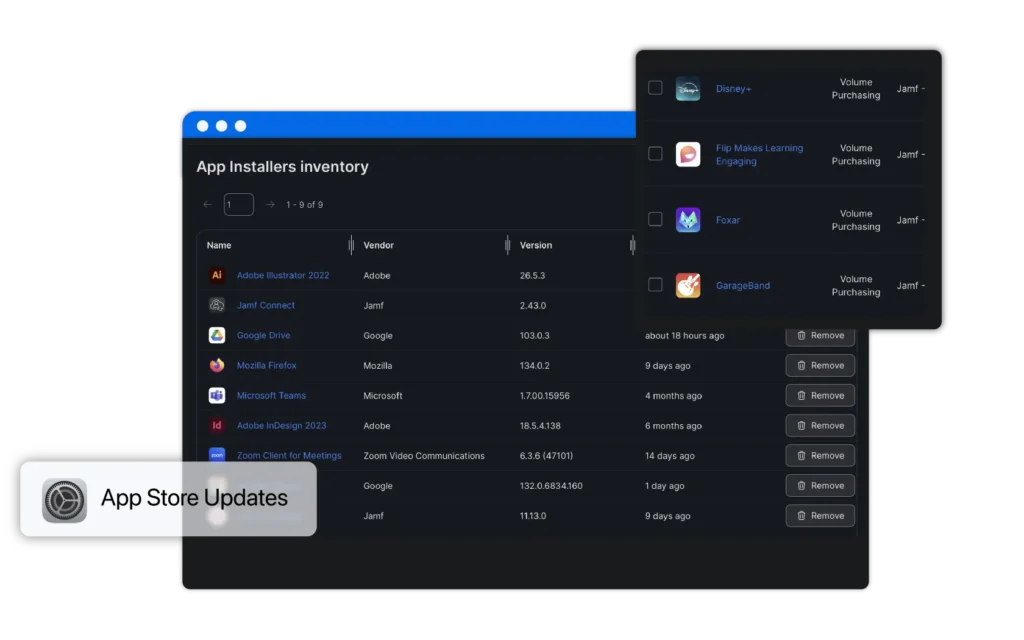Open the Zoom Client for Meetings link
The height and width of the screenshot is (640, 1024).
click(x=289, y=456)
